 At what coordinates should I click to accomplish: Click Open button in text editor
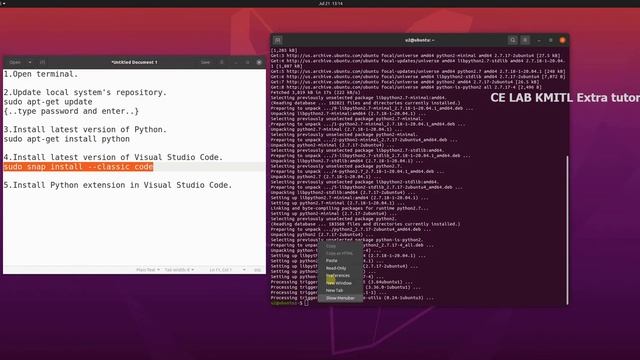[x=15, y=62]
